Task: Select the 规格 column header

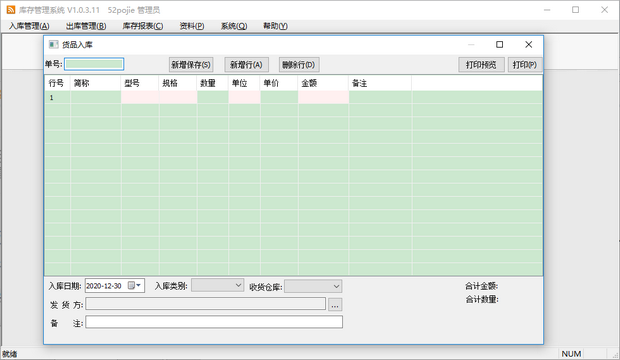Action: [x=178, y=83]
